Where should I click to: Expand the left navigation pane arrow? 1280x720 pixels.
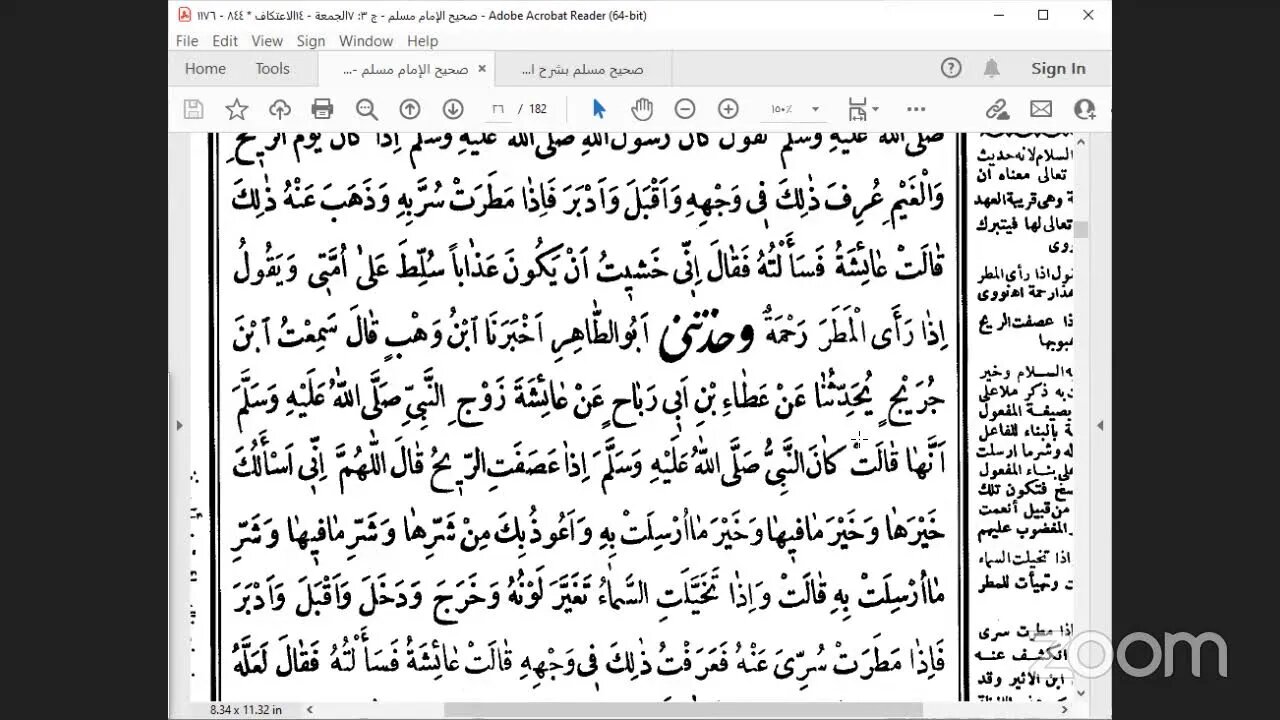coord(179,425)
